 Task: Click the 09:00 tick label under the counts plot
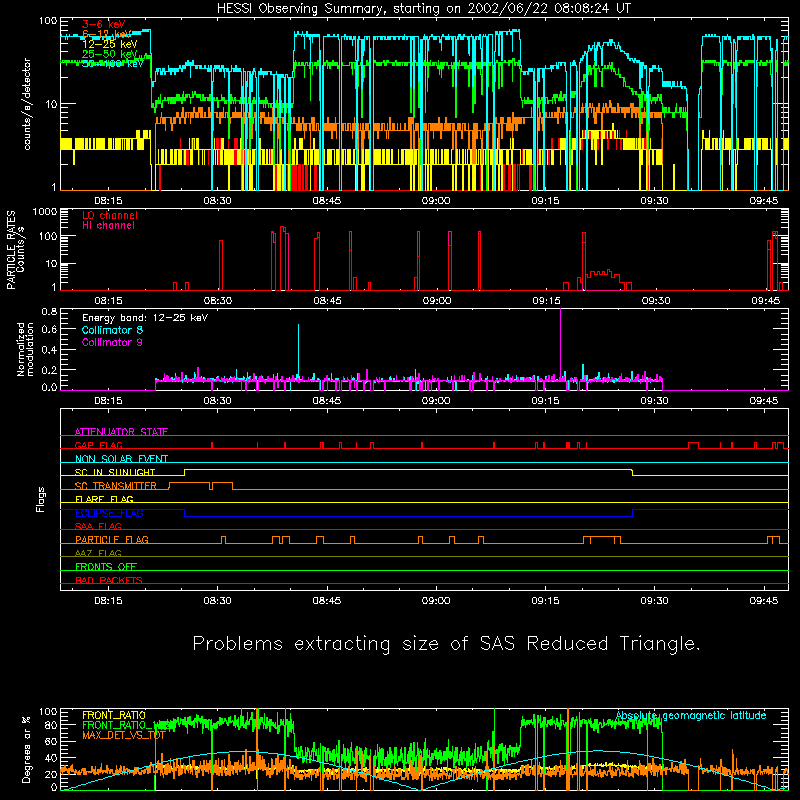[x=436, y=201]
